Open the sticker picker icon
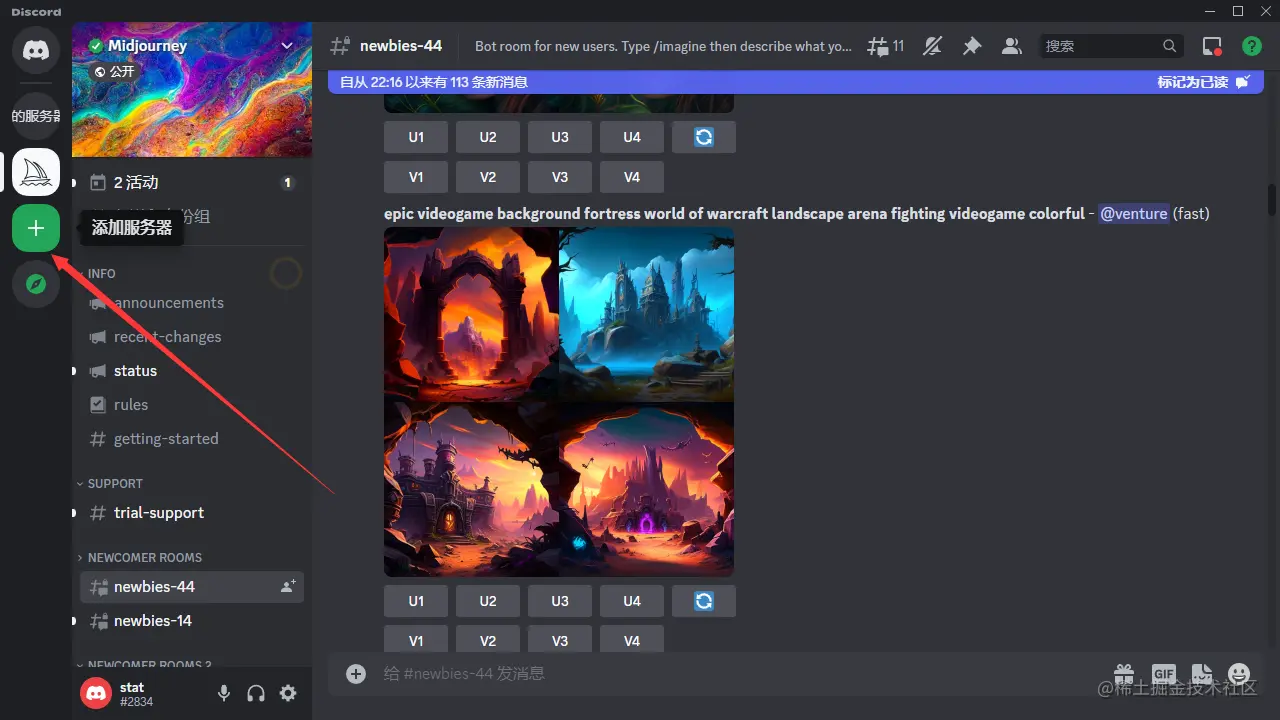Image resolution: width=1280 pixels, height=720 pixels. click(1201, 674)
